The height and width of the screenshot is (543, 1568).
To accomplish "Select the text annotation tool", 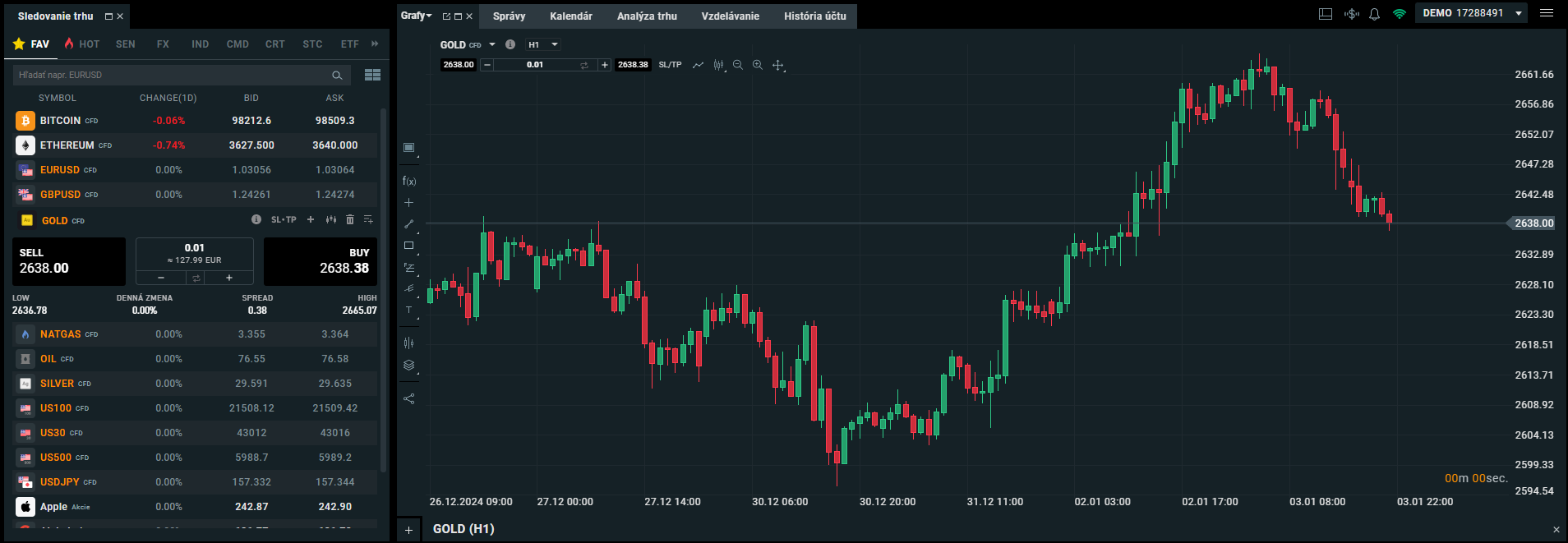I will (409, 310).
